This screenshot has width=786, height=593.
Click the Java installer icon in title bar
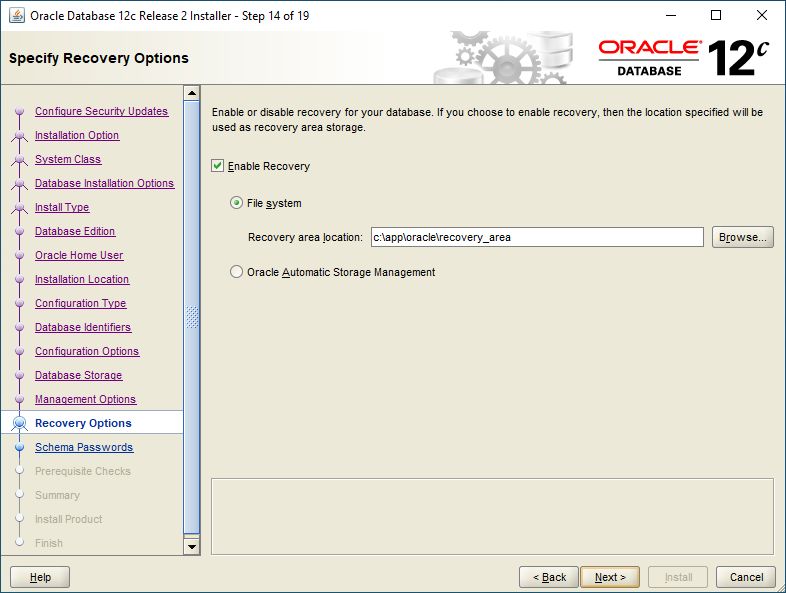click(17, 16)
